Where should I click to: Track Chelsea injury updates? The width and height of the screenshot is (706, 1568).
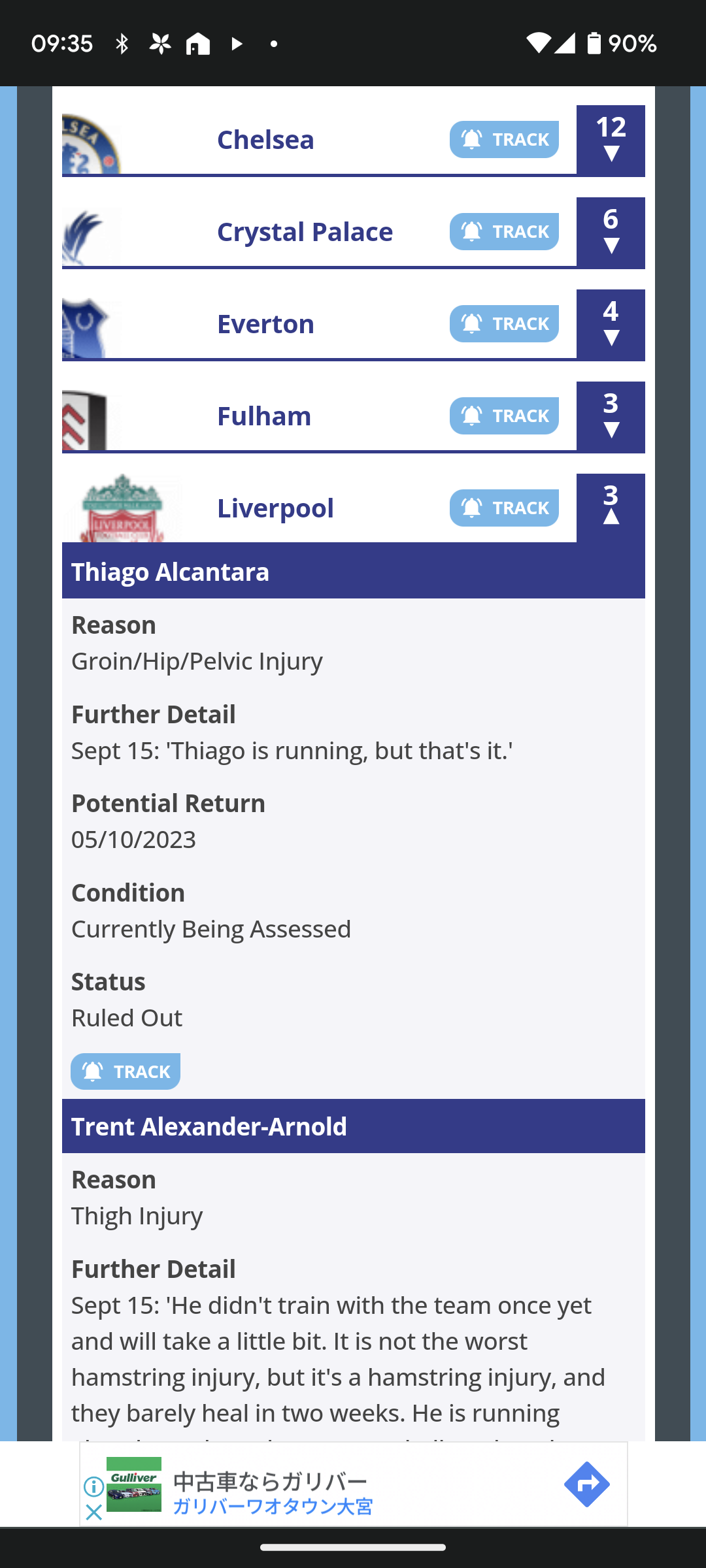tap(504, 139)
